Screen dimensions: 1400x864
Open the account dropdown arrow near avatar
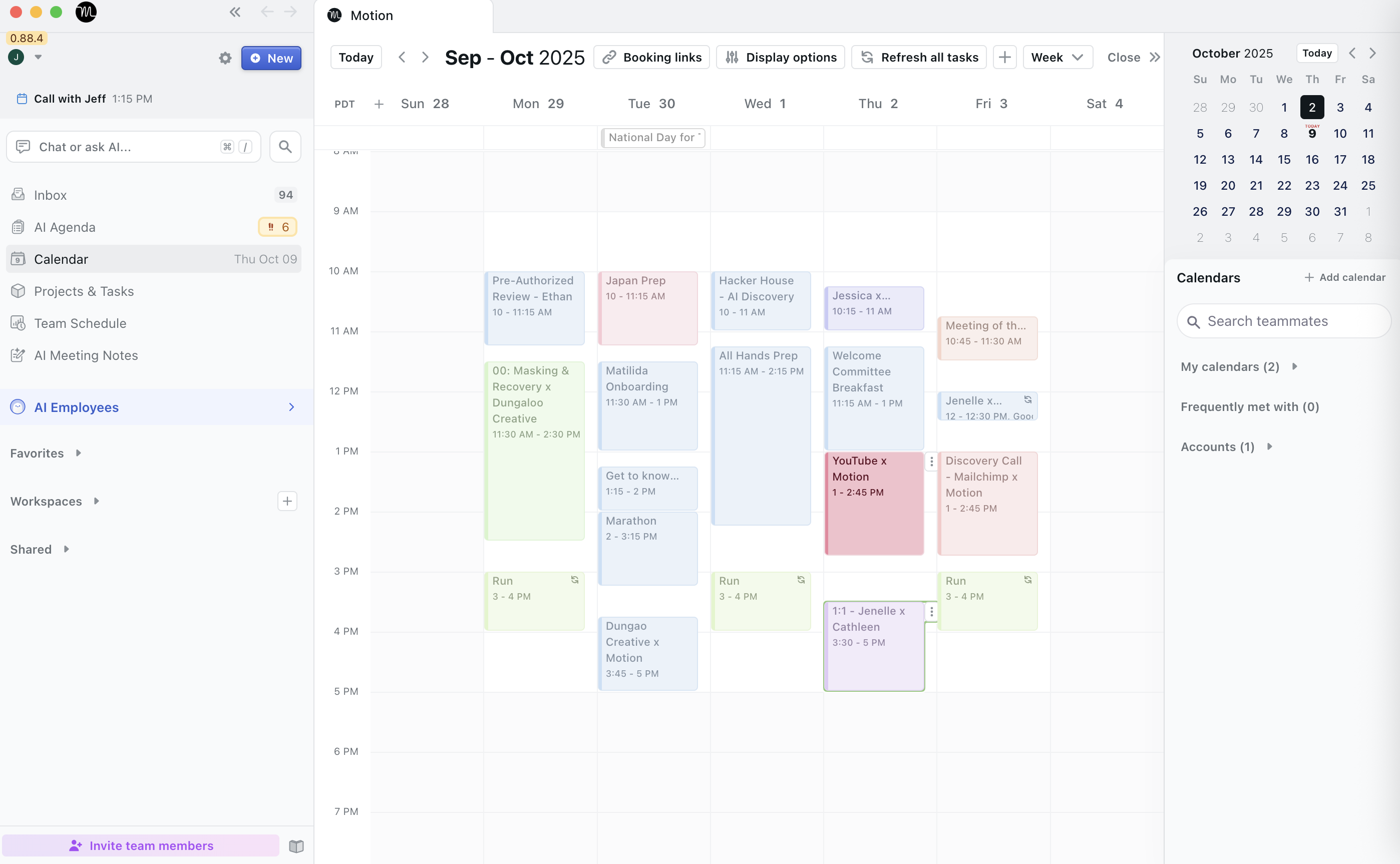coord(38,57)
